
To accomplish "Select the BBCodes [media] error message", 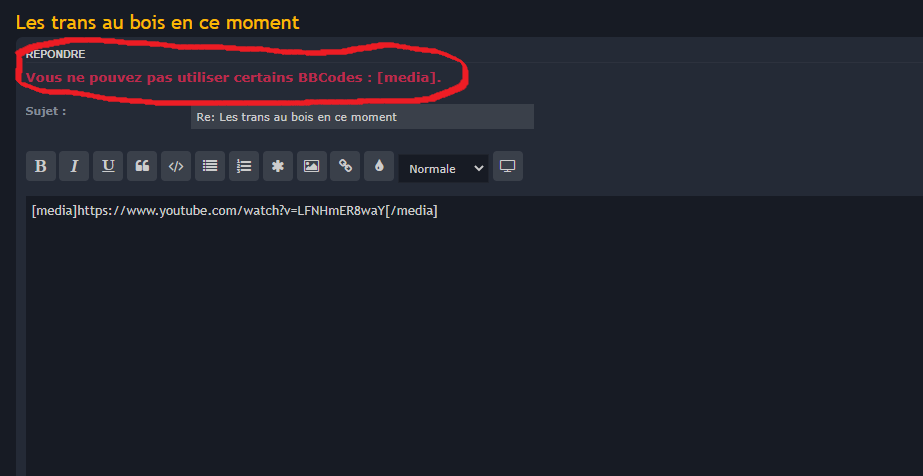I will pos(234,78).
